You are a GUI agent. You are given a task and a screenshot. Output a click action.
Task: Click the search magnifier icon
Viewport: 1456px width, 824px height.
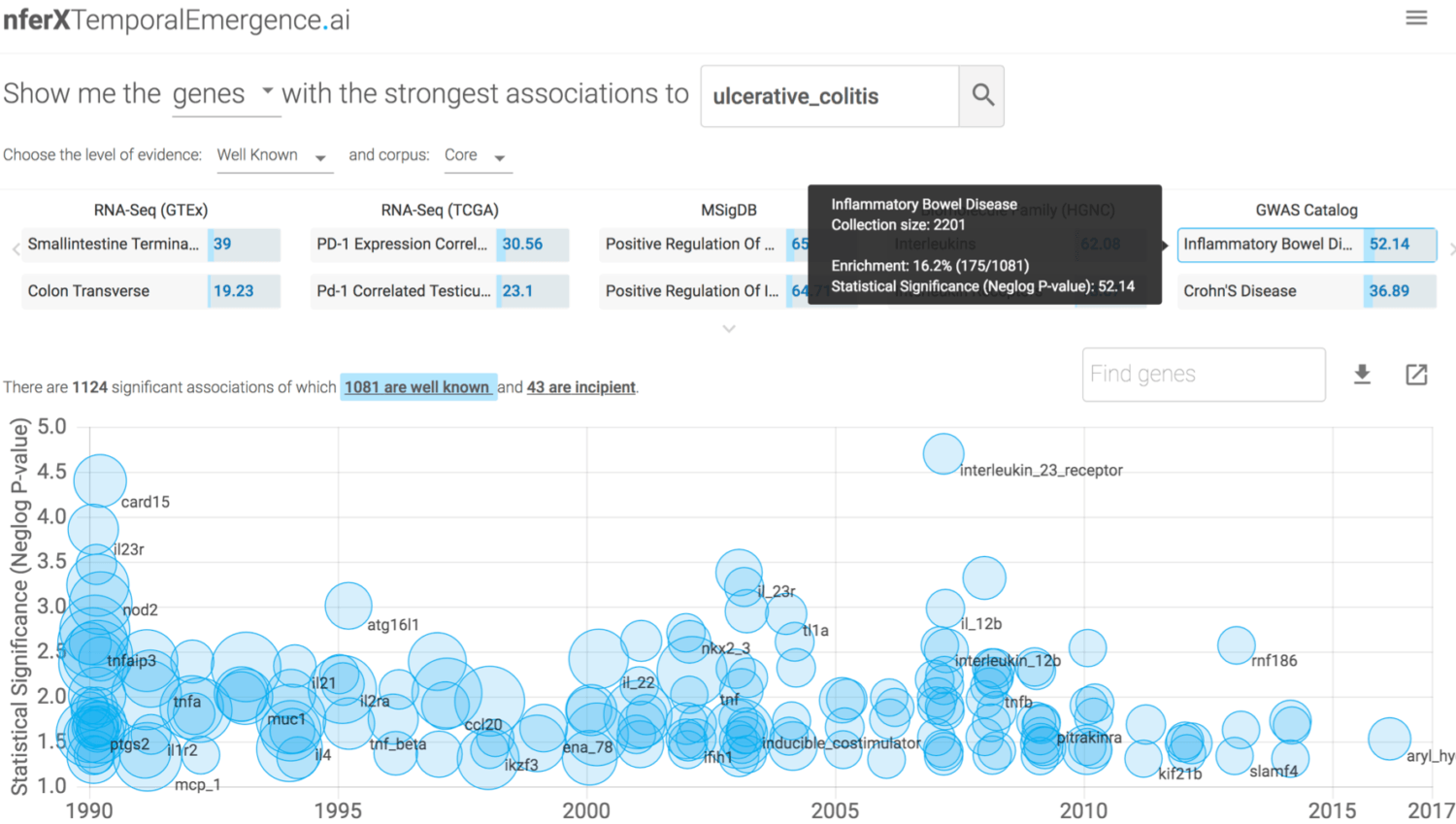pos(982,95)
